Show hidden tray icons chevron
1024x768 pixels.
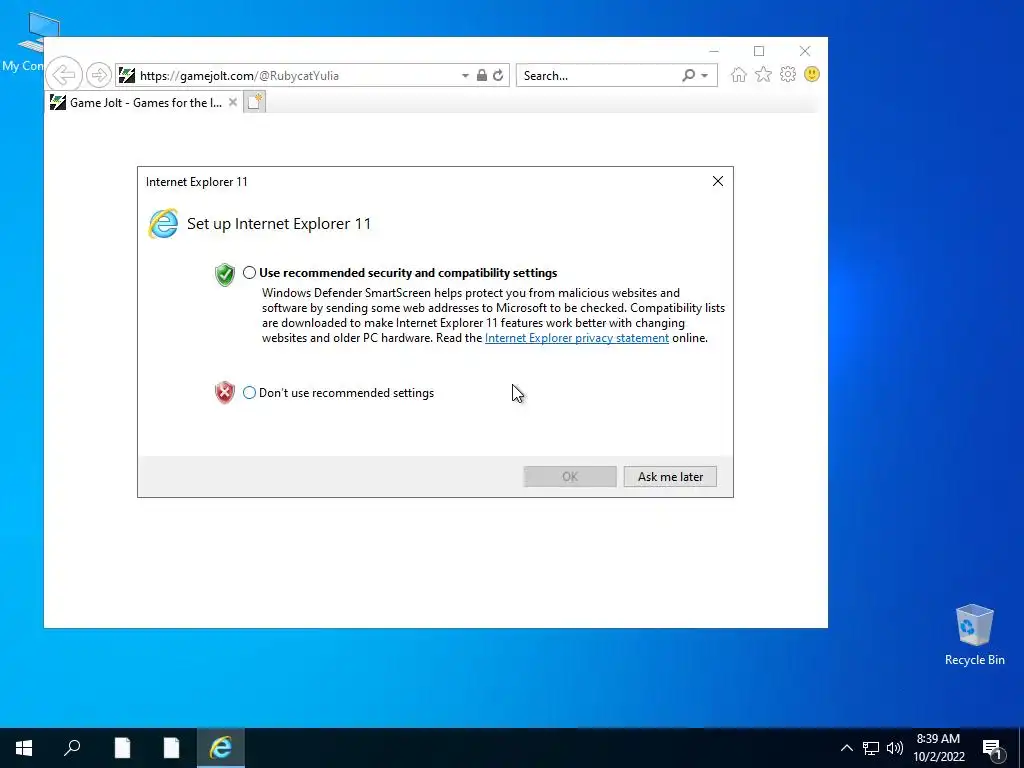(846, 748)
